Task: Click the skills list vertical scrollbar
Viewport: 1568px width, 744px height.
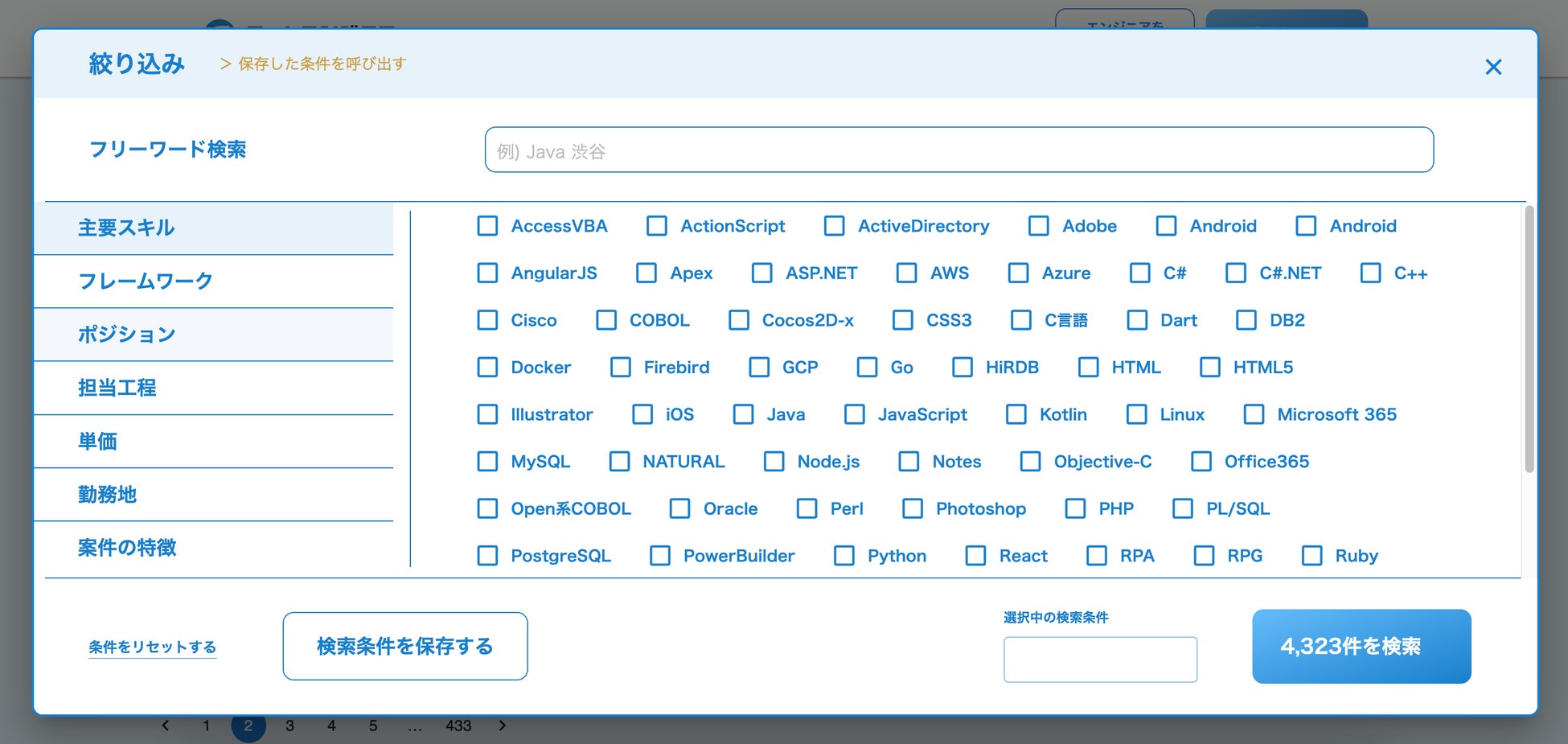Action: 1529,339
